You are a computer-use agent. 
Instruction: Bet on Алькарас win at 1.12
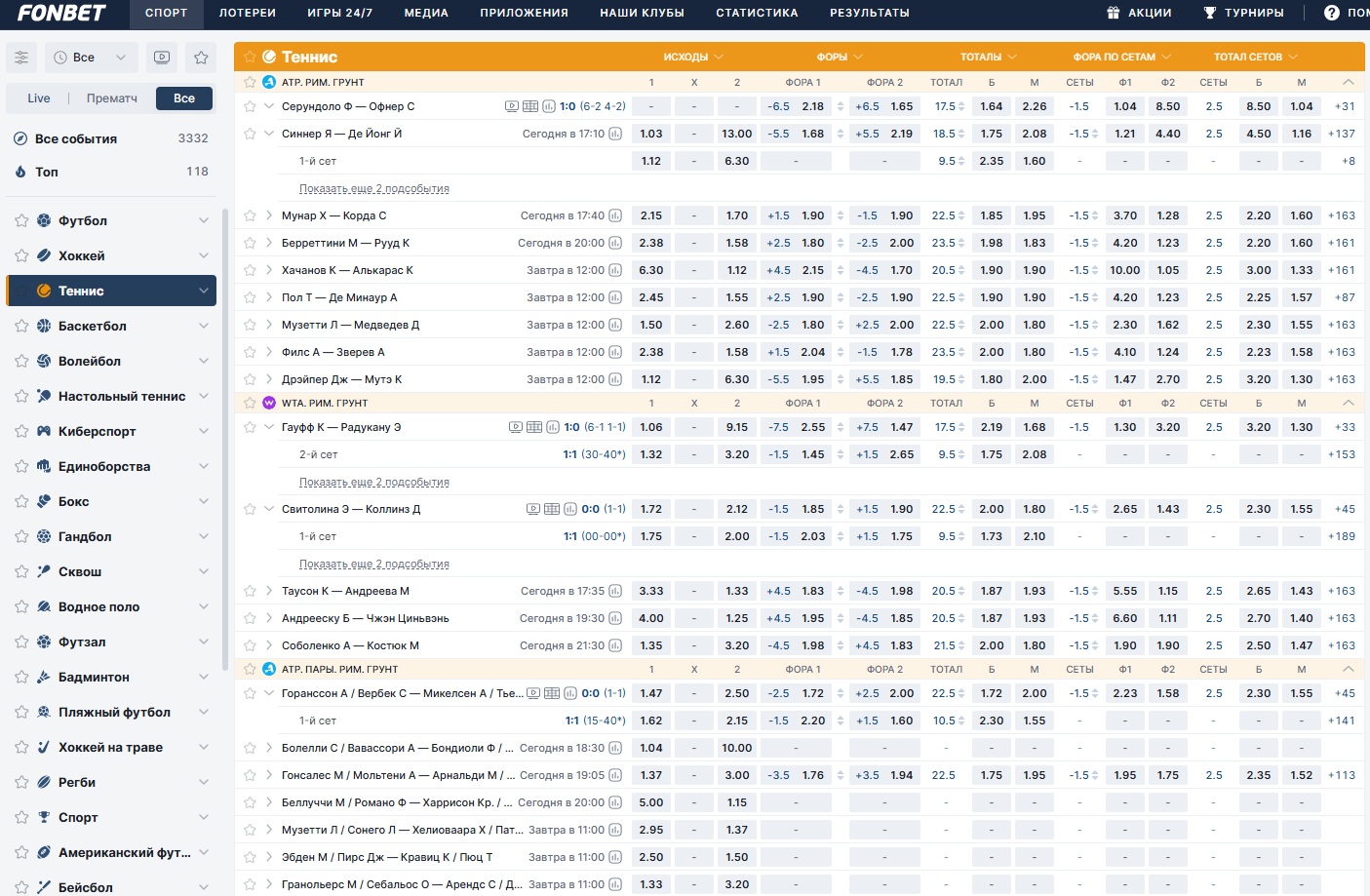coord(737,270)
